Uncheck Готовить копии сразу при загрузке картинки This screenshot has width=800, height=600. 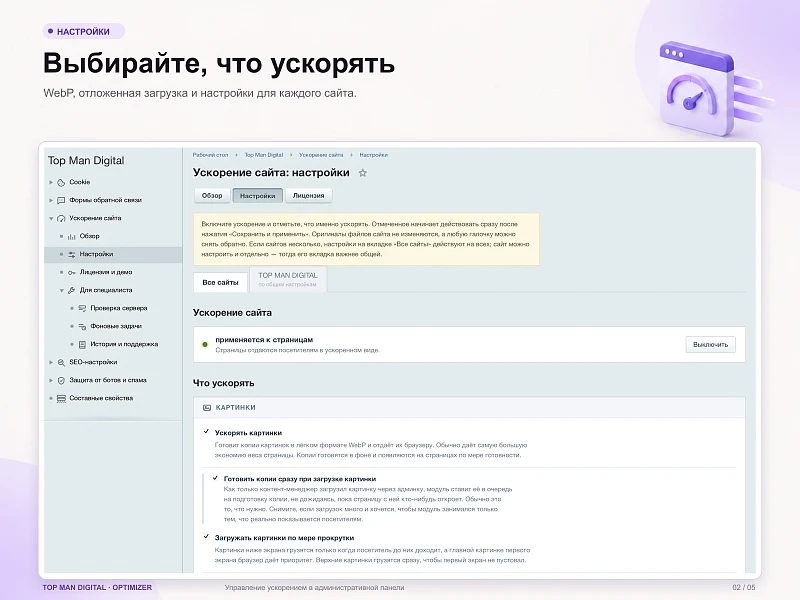[x=215, y=478]
